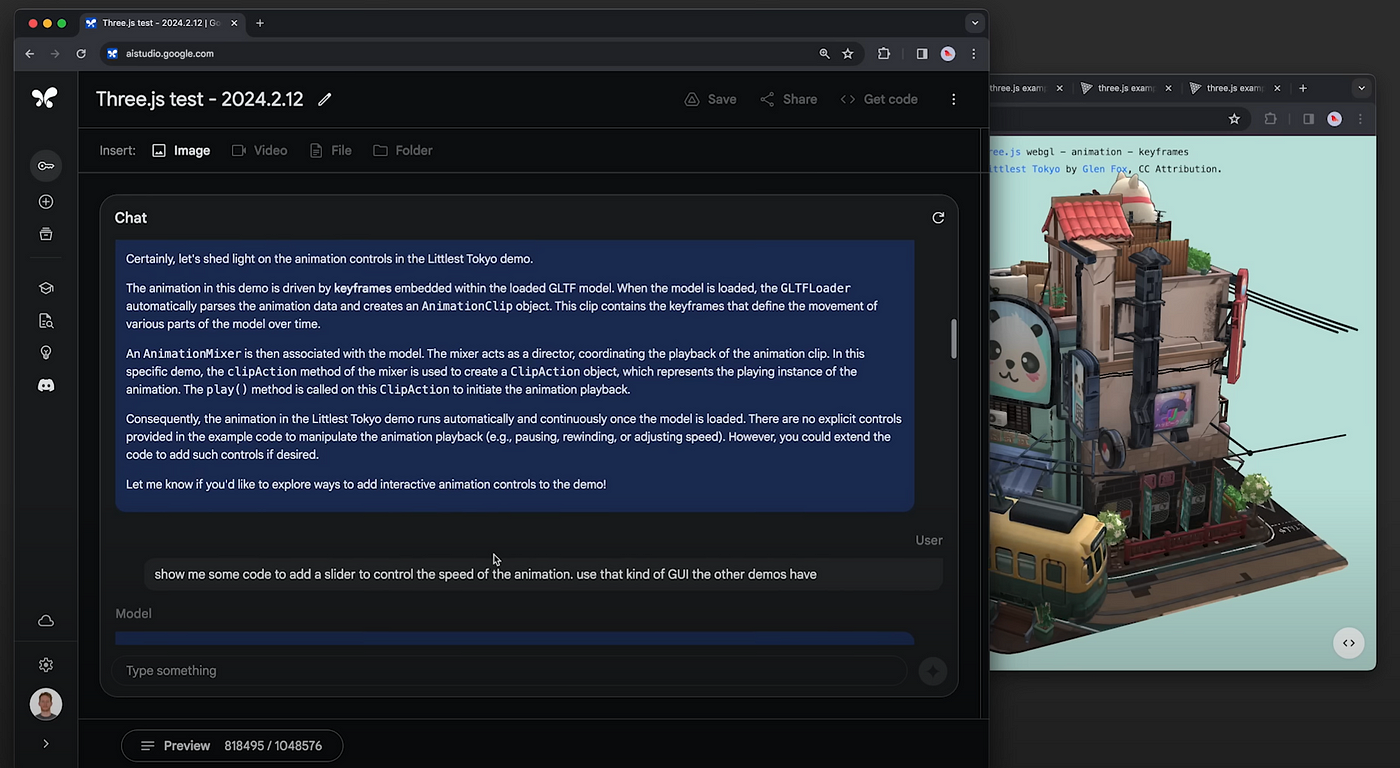The height and width of the screenshot is (768, 1400).
Task: Open extensions icon in right browser window
Action: pos(1270,119)
